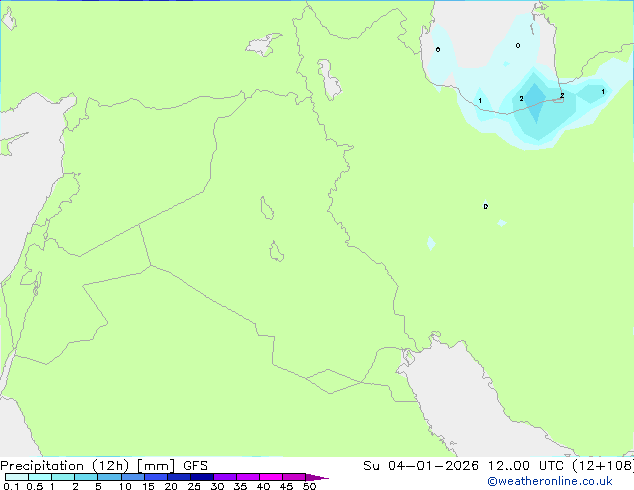Select the forecast date "Su 04-01-2026 12..00 UTC" text
The width and height of the screenshot is (634, 490).
pyautogui.click(x=465, y=466)
